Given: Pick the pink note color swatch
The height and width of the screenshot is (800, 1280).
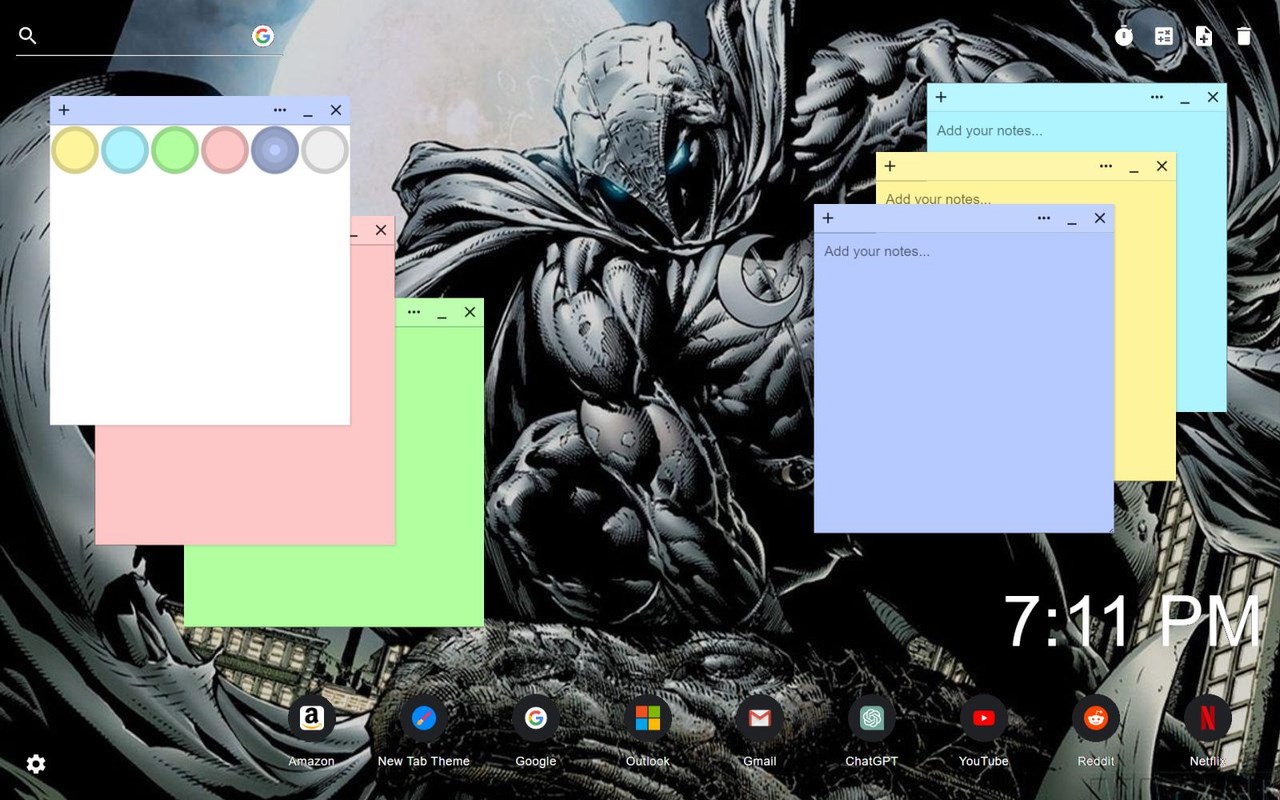Looking at the screenshot, I should (225, 150).
